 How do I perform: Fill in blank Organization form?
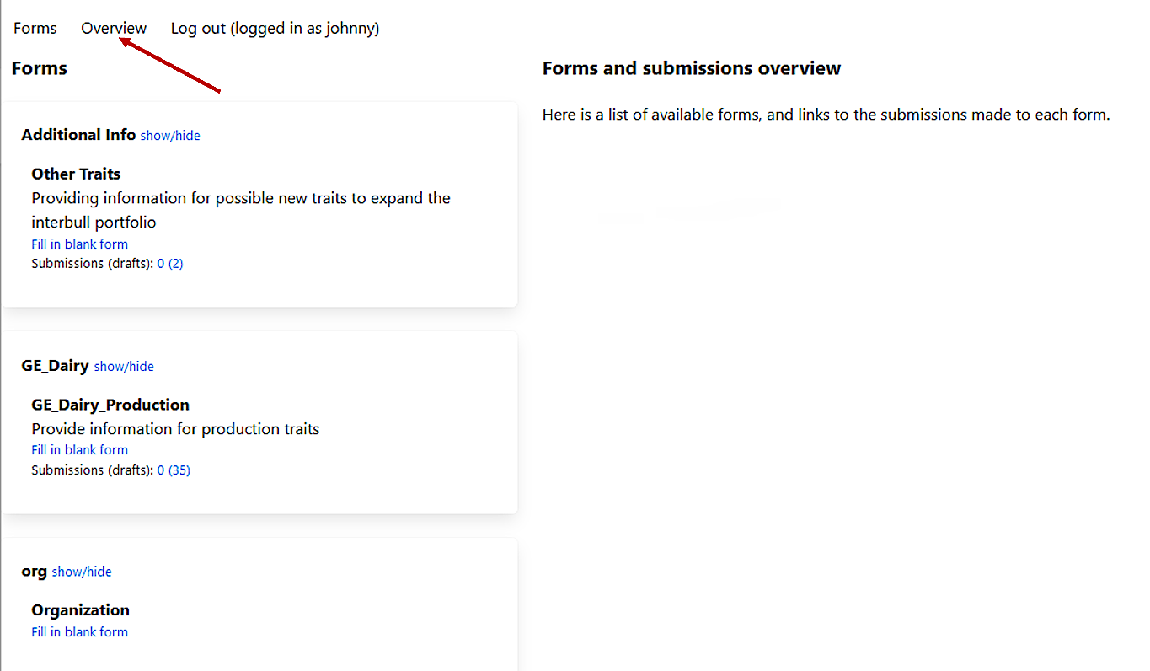click(x=79, y=632)
